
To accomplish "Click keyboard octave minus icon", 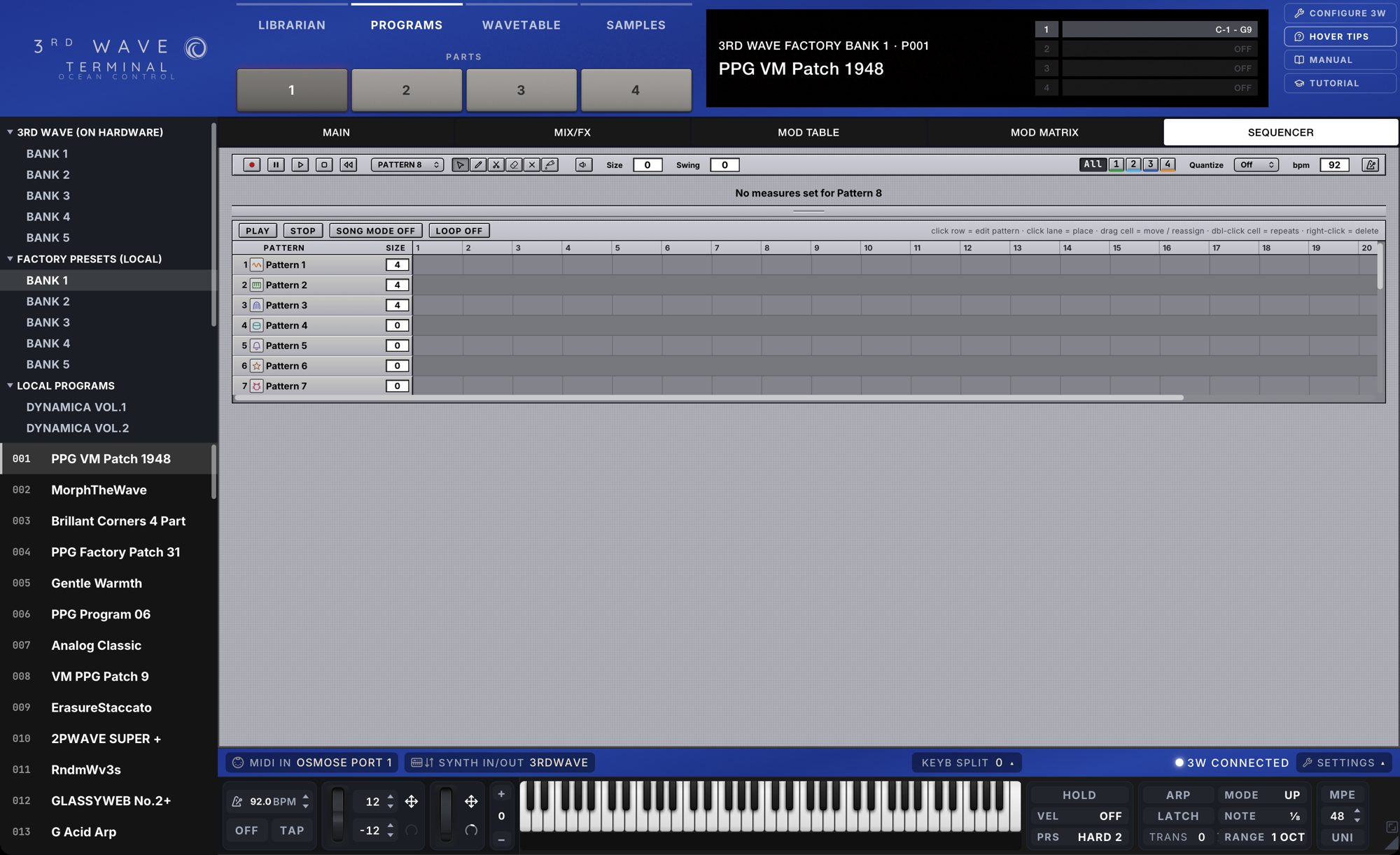I will [x=501, y=840].
